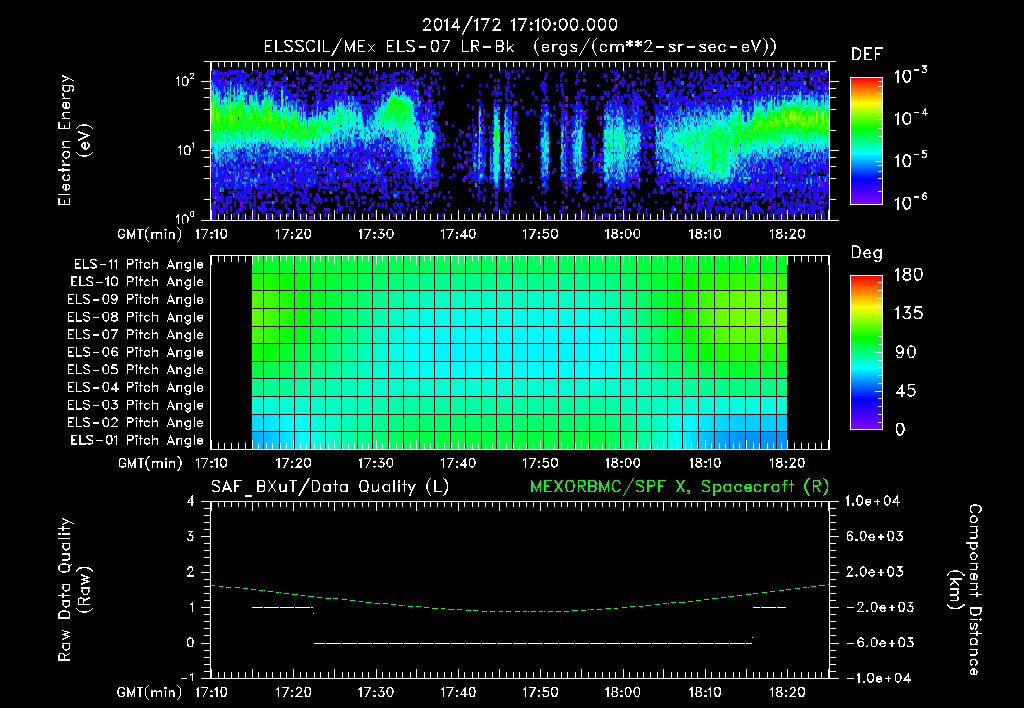Click the GMT(min) label under the spectrogram
This screenshot has height=708, width=1024.
[x=150, y=234]
